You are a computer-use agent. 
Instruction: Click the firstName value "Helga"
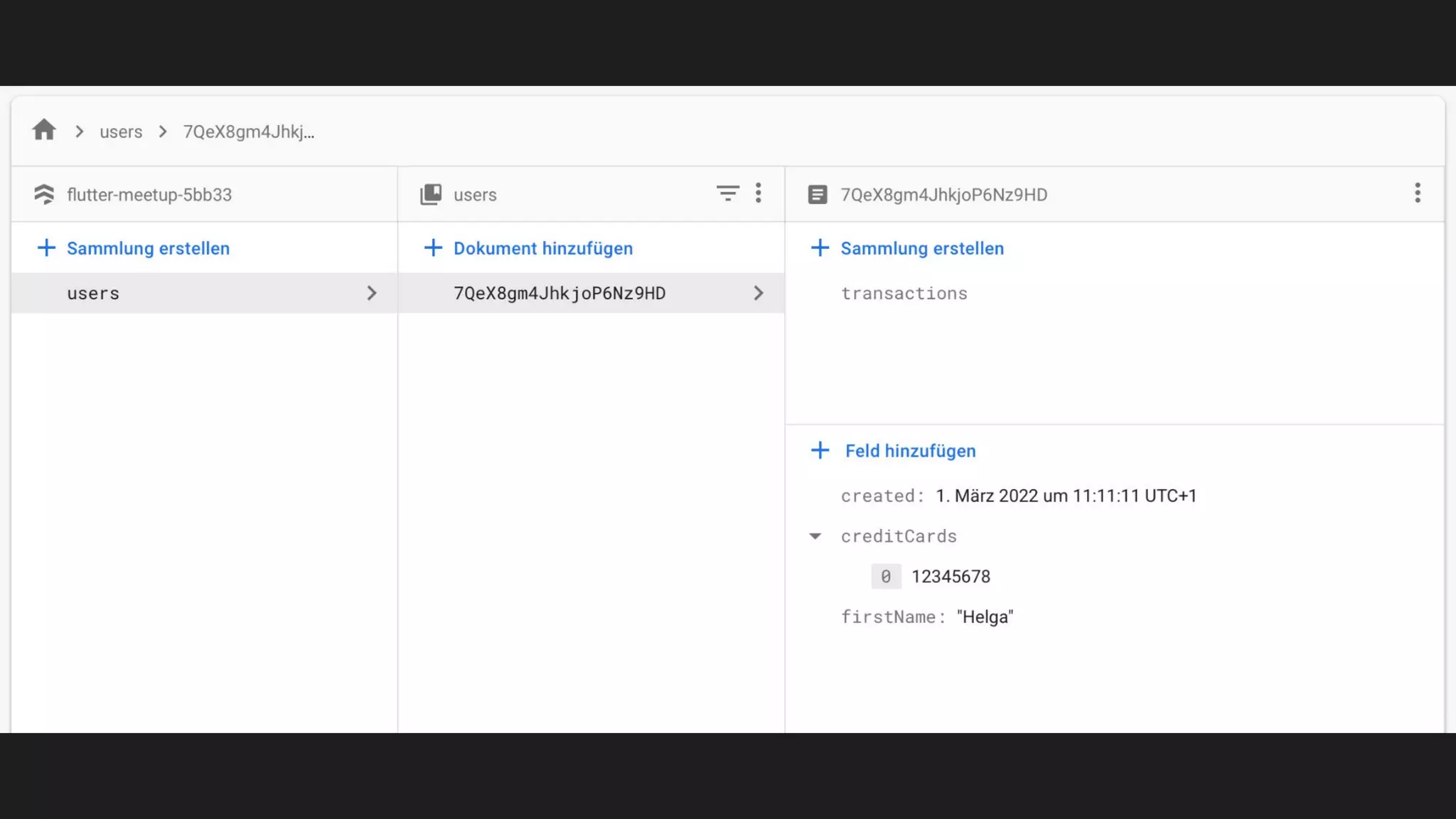coord(985,617)
